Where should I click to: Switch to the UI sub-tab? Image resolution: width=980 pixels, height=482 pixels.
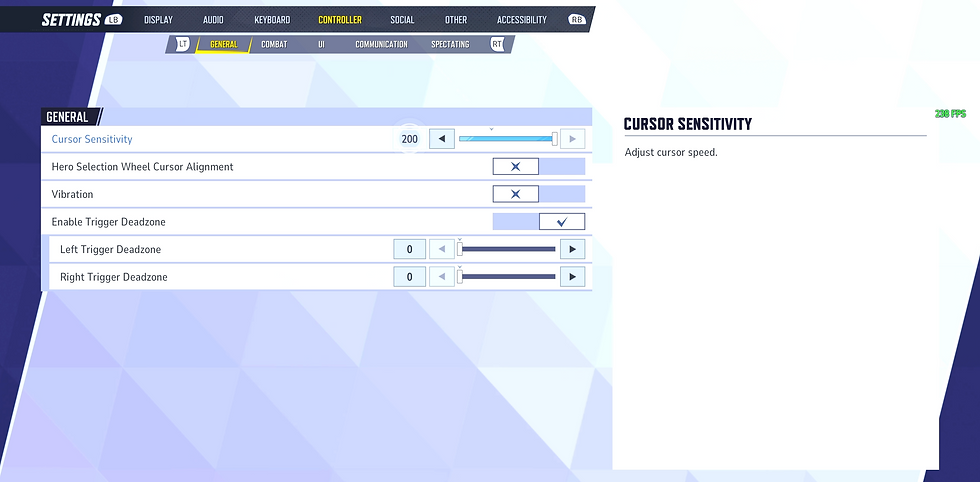[x=321, y=44]
